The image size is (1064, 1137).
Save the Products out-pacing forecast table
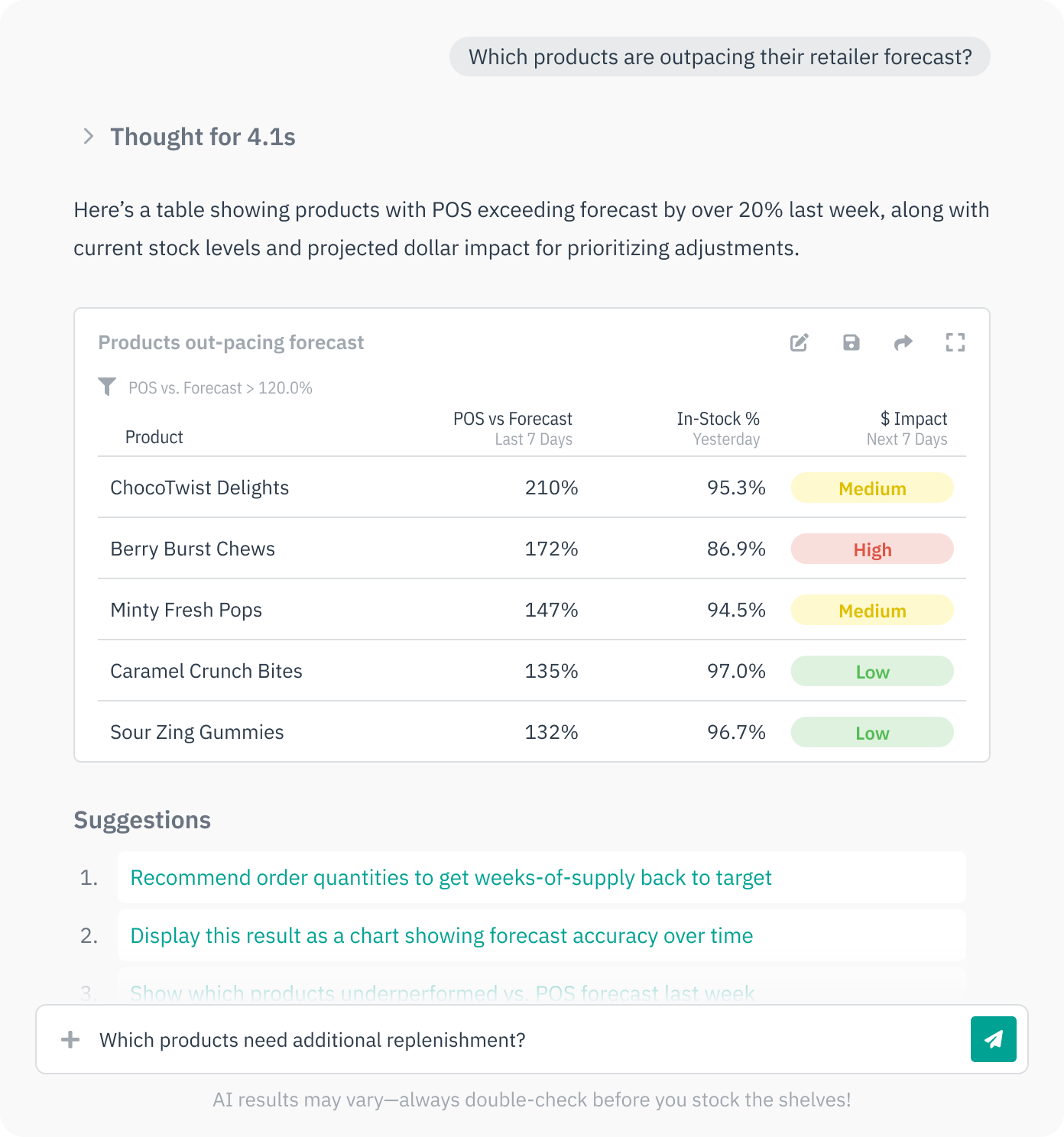point(851,343)
